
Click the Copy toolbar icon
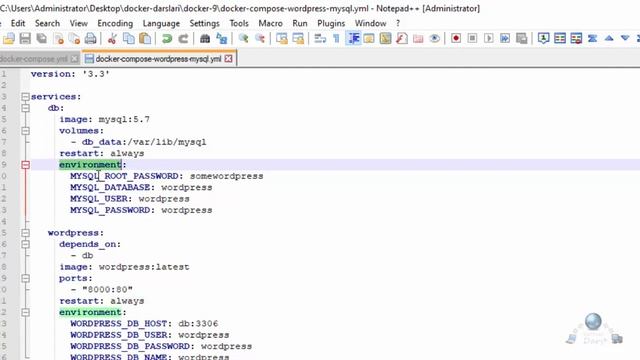click(x=129, y=39)
